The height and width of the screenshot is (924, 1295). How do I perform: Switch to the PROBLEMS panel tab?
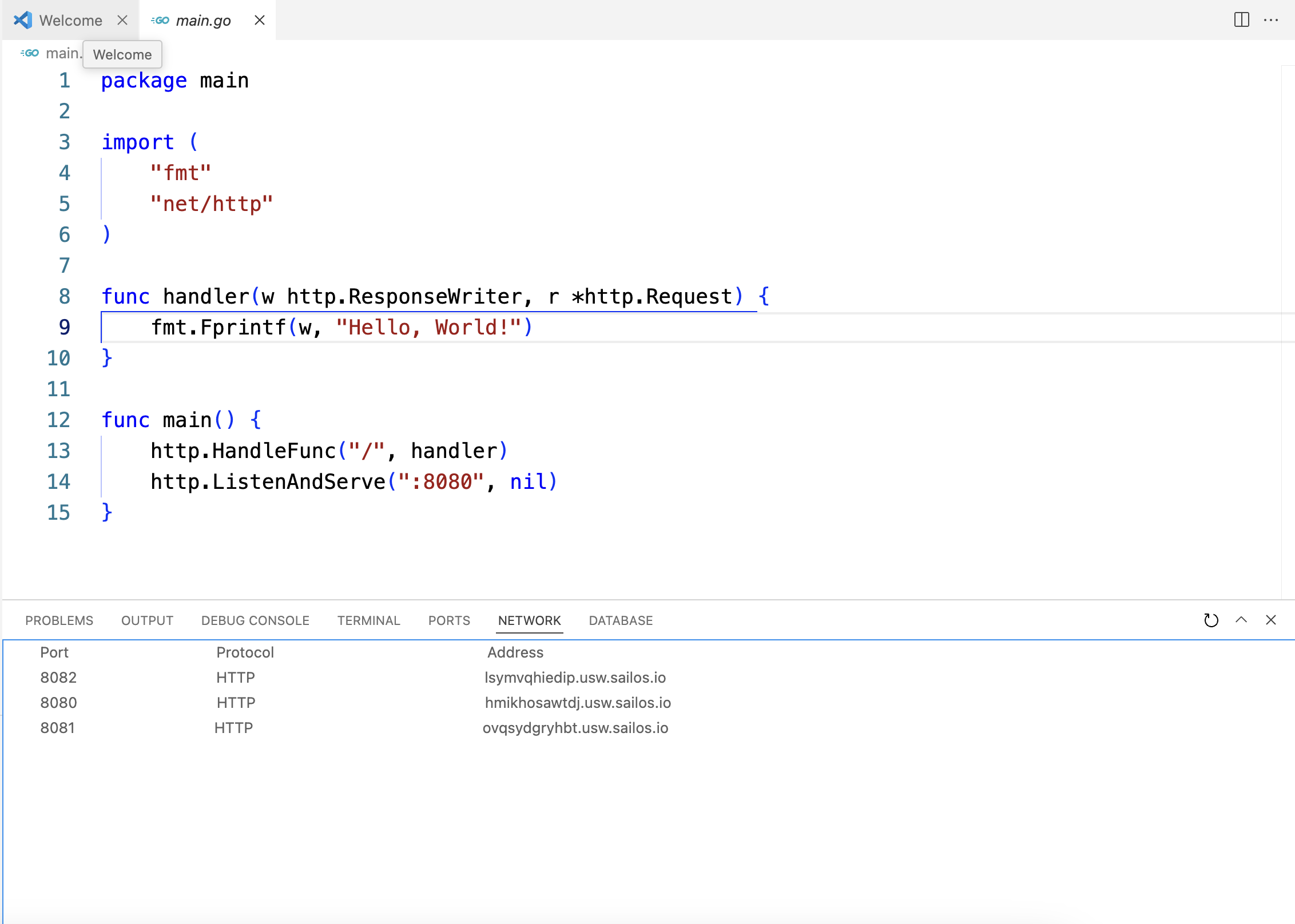[59, 621]
